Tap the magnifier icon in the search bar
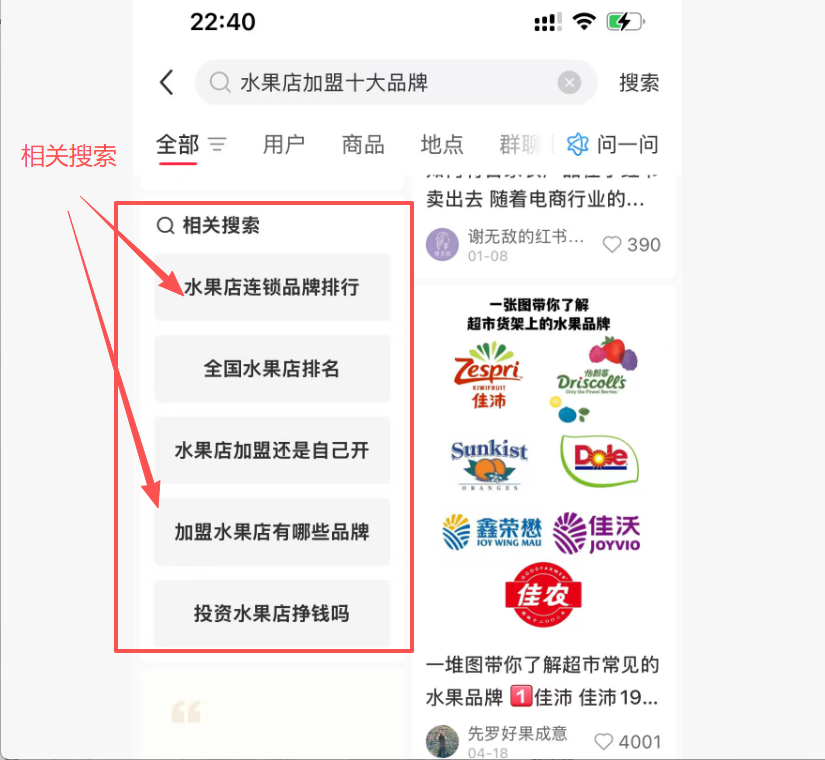The image size is (825, 760). click(219, 83)
